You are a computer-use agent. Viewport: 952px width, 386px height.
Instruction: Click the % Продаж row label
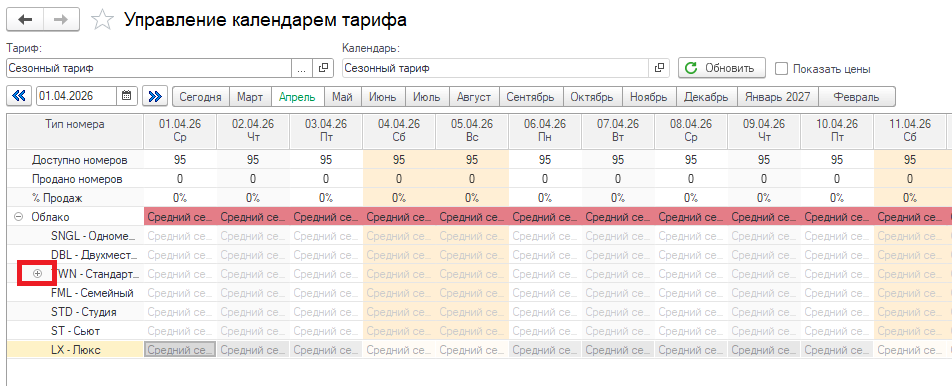pos(56,198)
